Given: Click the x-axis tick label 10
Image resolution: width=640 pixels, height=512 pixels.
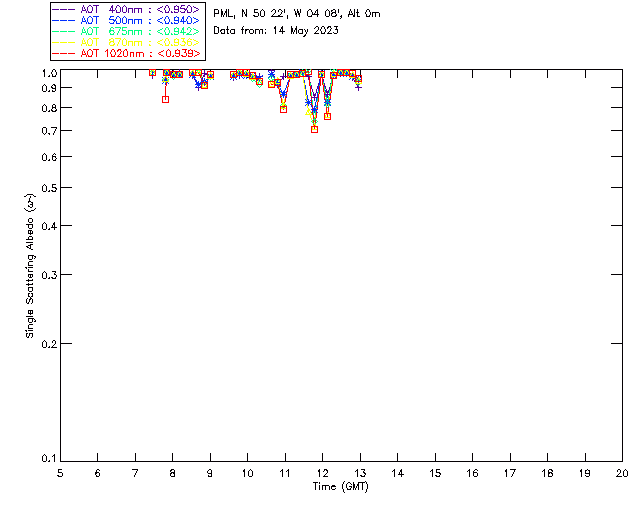Looking at the screenshot, I should 247,473.
